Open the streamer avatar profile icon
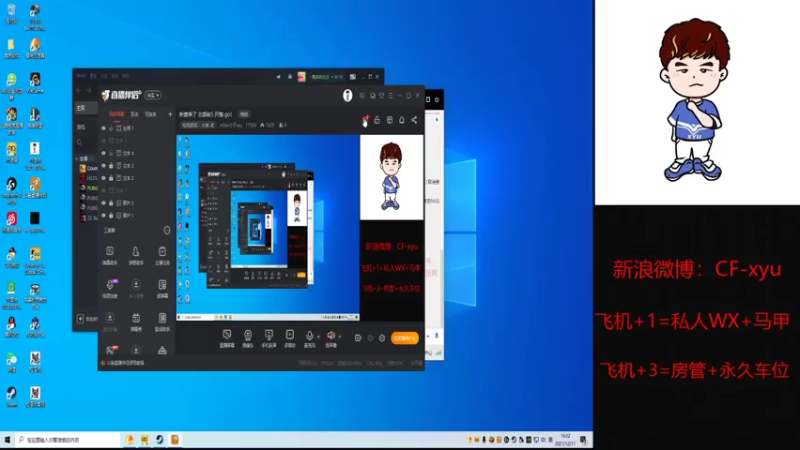This screenshot has height=450, width=800. 347,95
